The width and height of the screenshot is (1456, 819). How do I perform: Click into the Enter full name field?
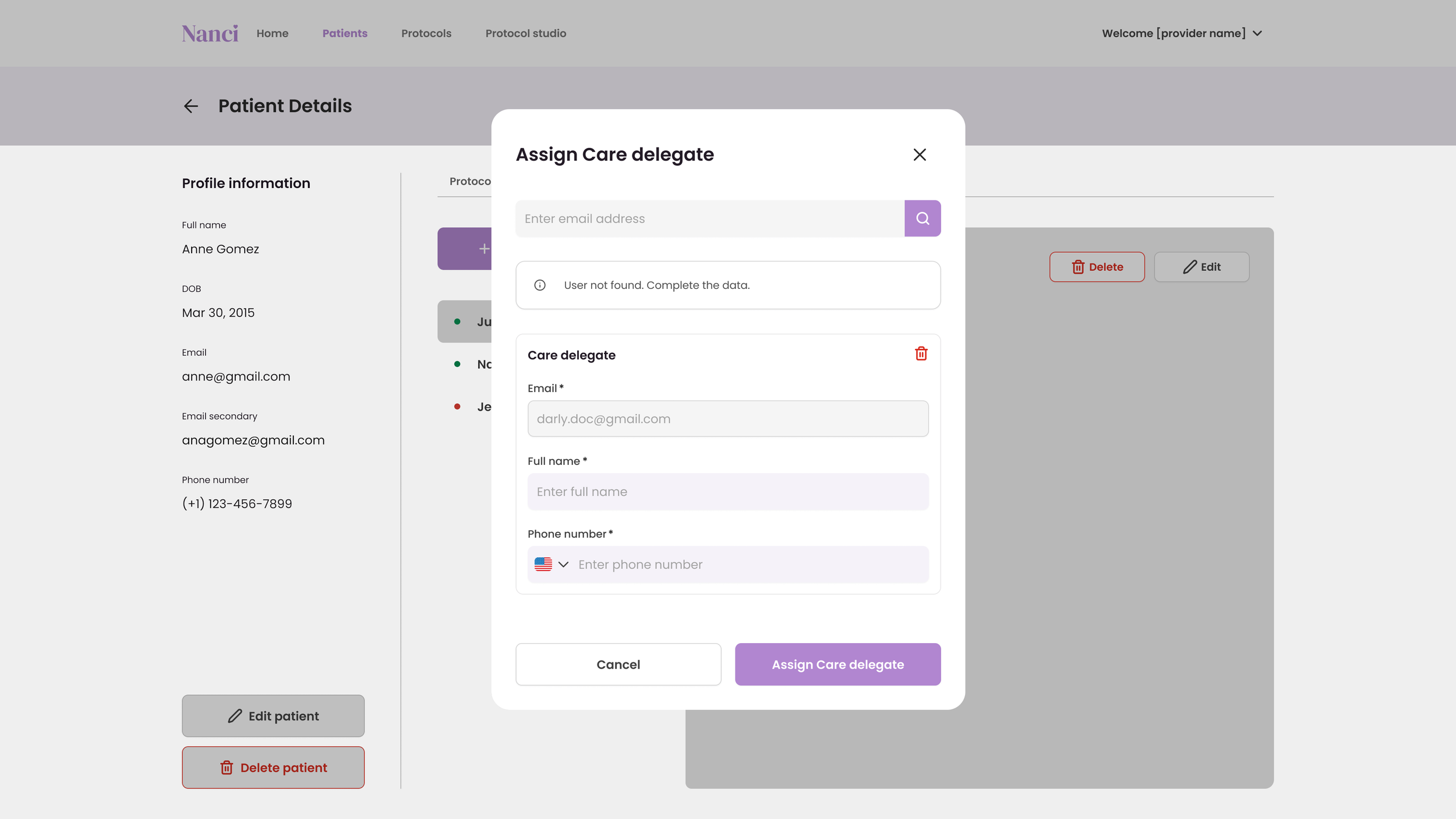click(x=727, y=492)
